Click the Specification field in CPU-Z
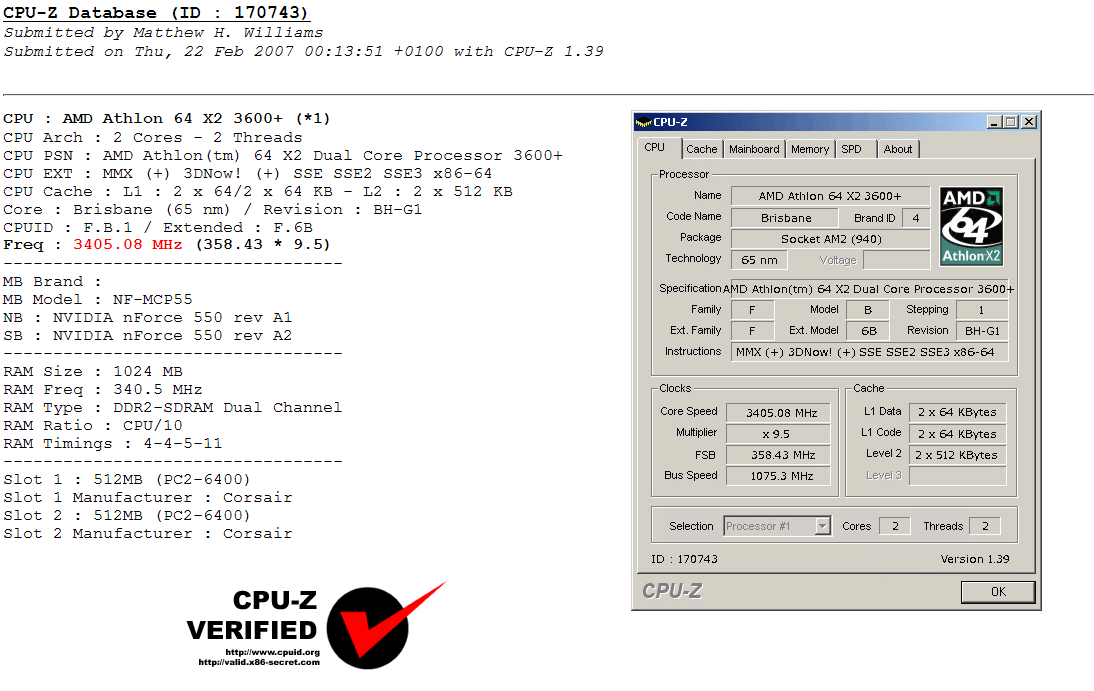The width and height of the screenshot is (1094, 691). 869,289
